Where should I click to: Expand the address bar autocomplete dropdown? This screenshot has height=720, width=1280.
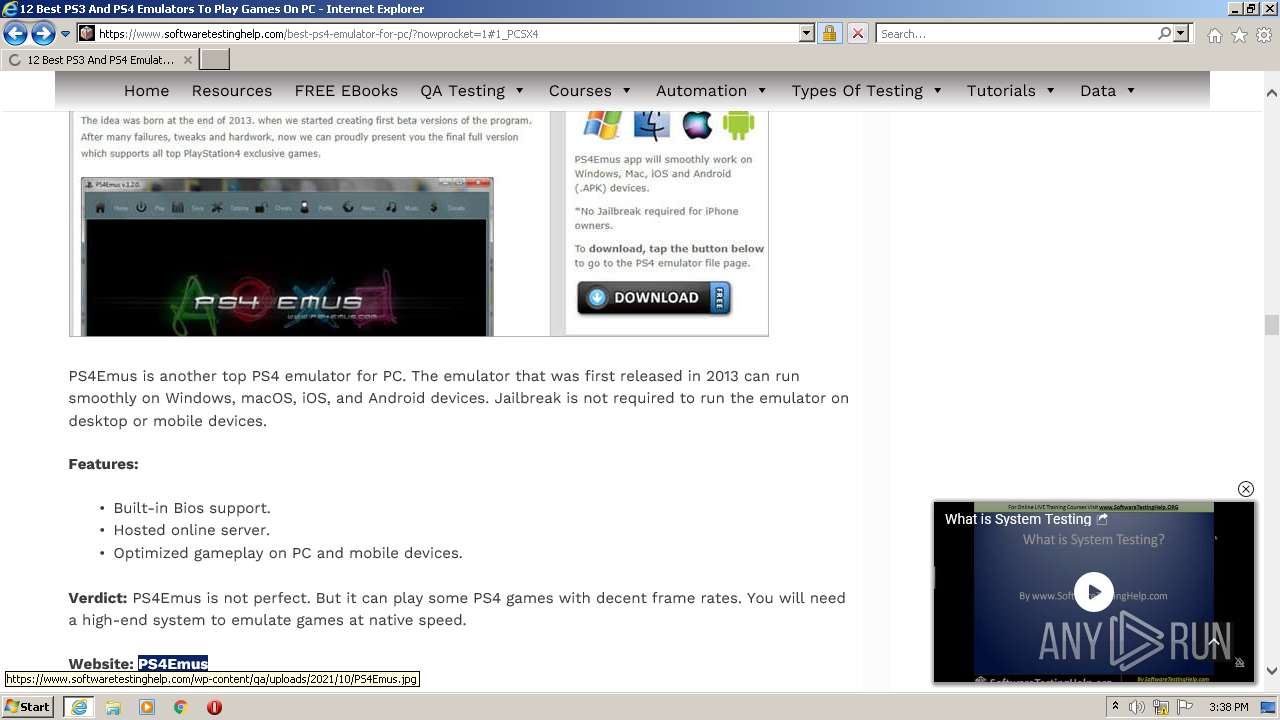pos(807,33)
